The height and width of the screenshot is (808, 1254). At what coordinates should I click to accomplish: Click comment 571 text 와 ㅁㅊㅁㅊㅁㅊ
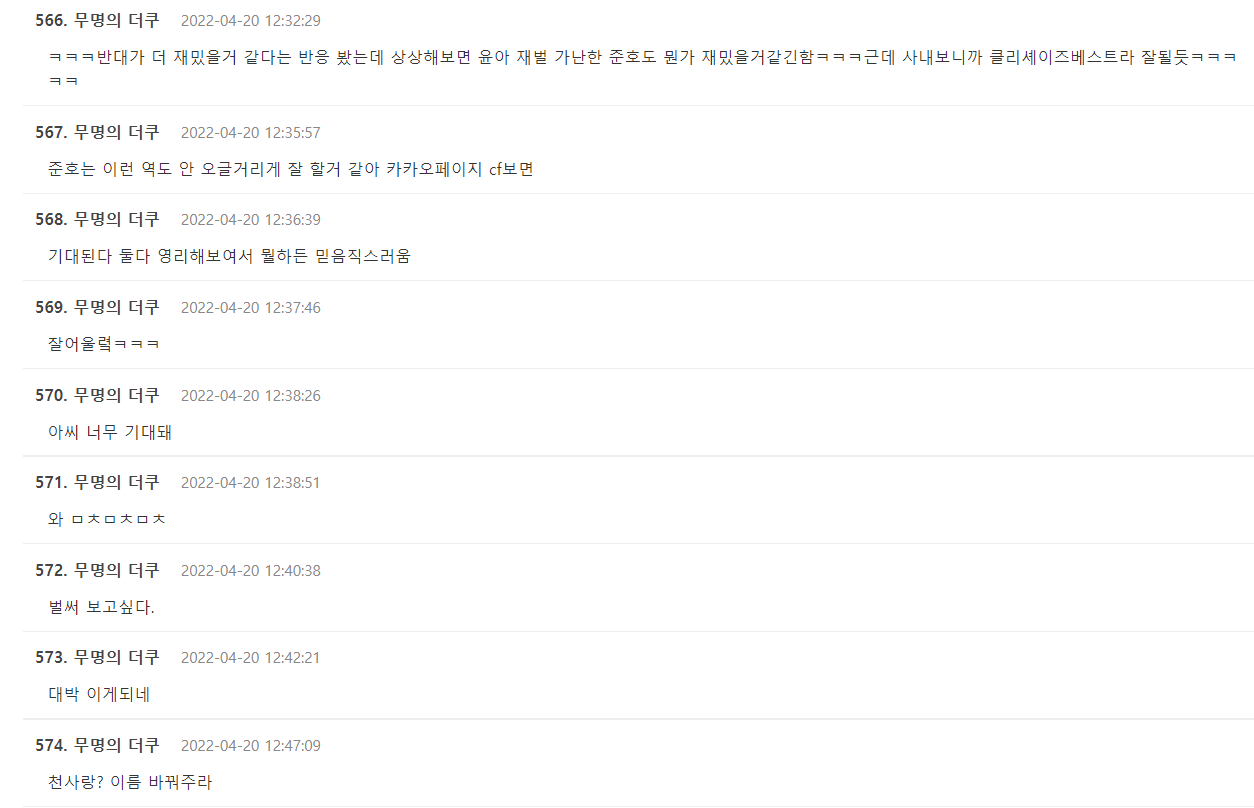point(107,519)
